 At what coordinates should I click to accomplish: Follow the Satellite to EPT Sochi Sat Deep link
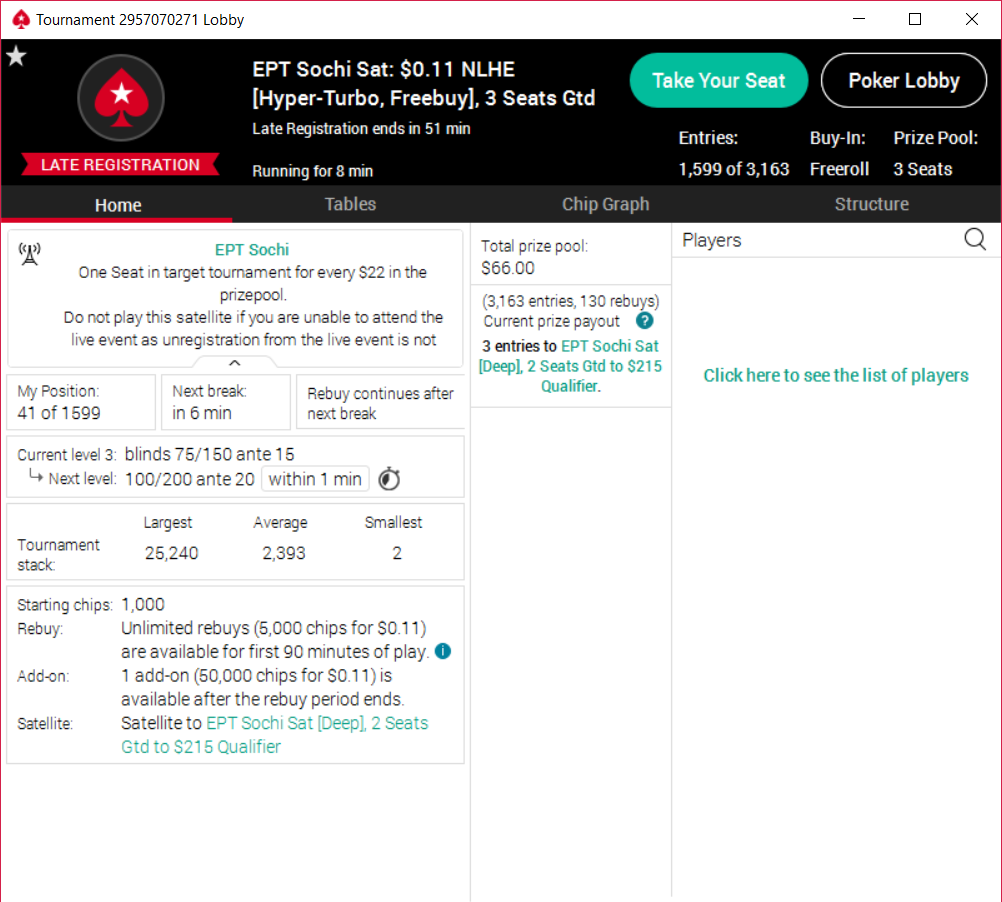275,735
